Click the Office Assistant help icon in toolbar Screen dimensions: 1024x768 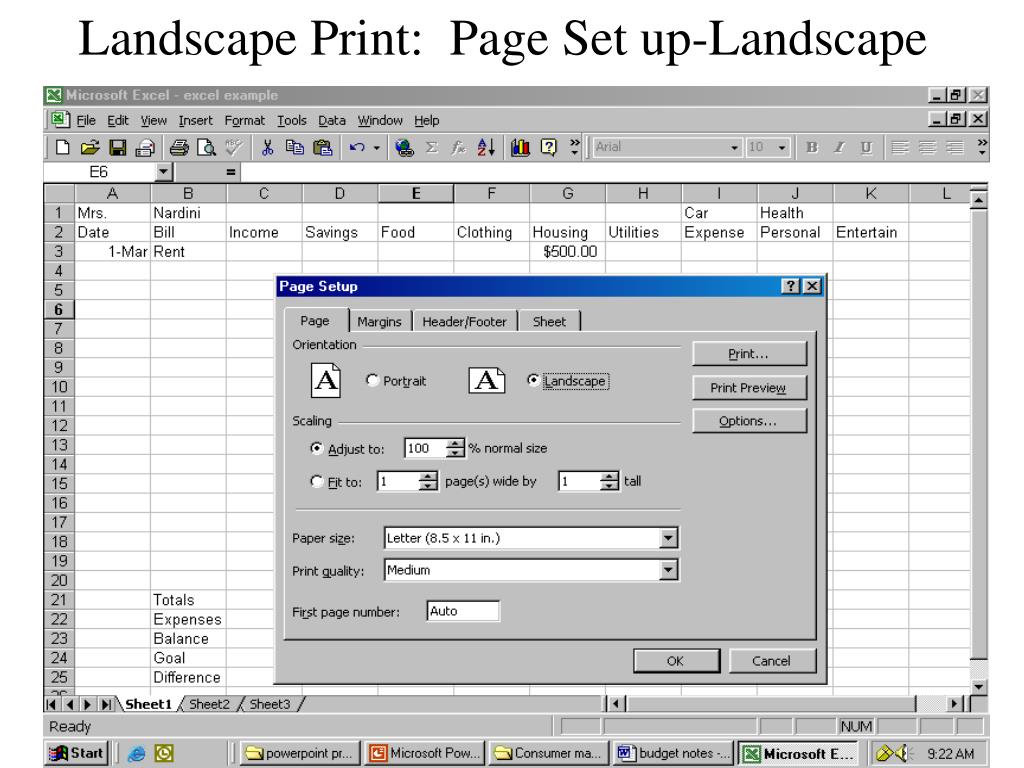pyautogui.click(x=549, y=148)
